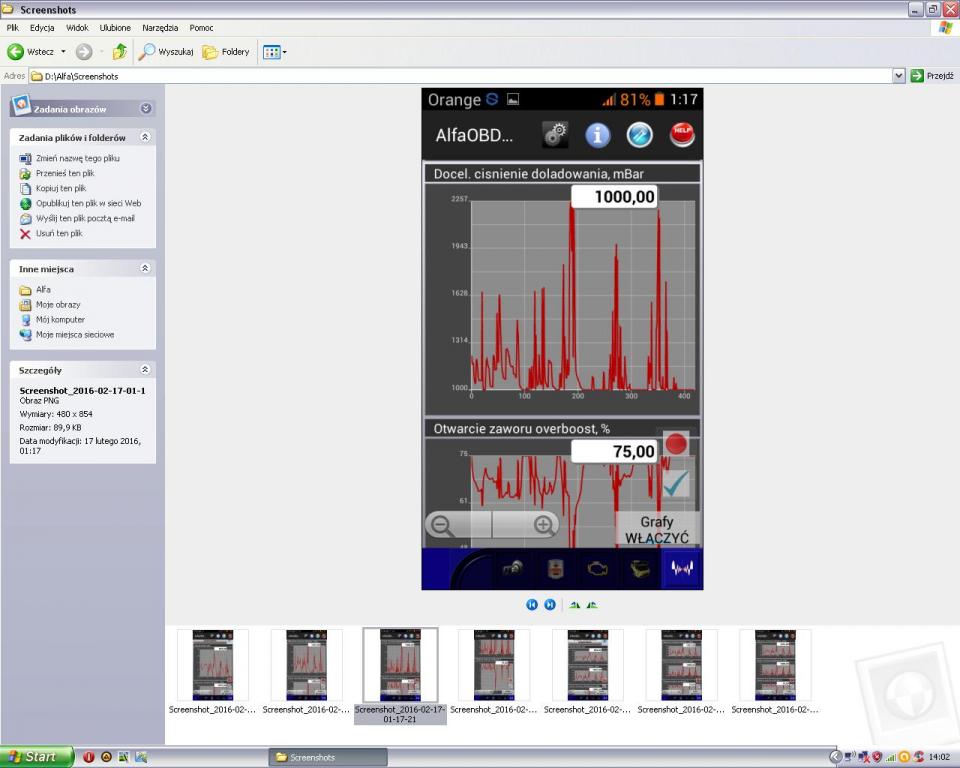
Task: Click the Up folder toolbar icon
Action: pos(119,52)
